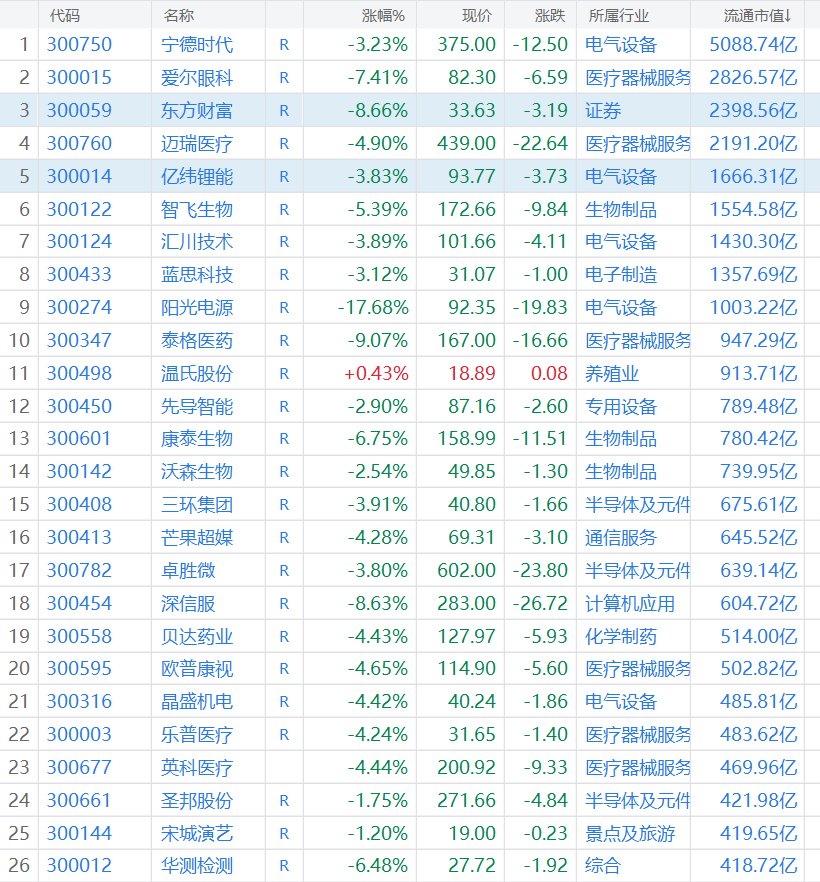Image resolution: width=820 pixels, height=882 pixels.
Task: Open stock code 300015
Action: point(79,78)
